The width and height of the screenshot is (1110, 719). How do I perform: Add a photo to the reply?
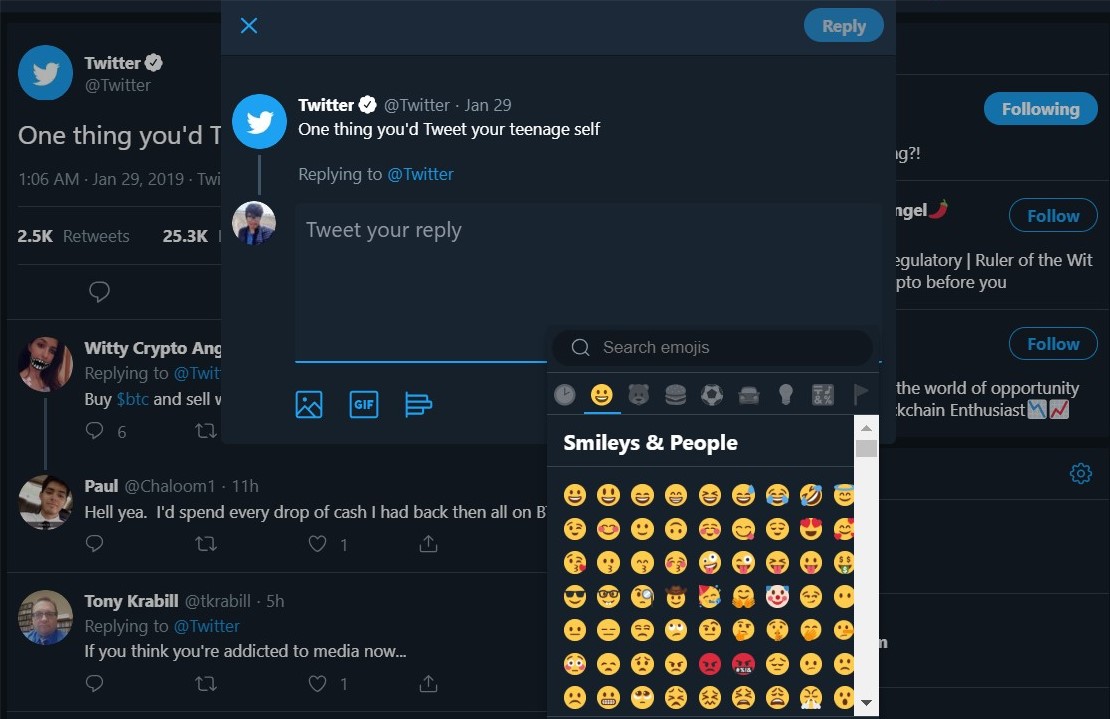point(309,404)
